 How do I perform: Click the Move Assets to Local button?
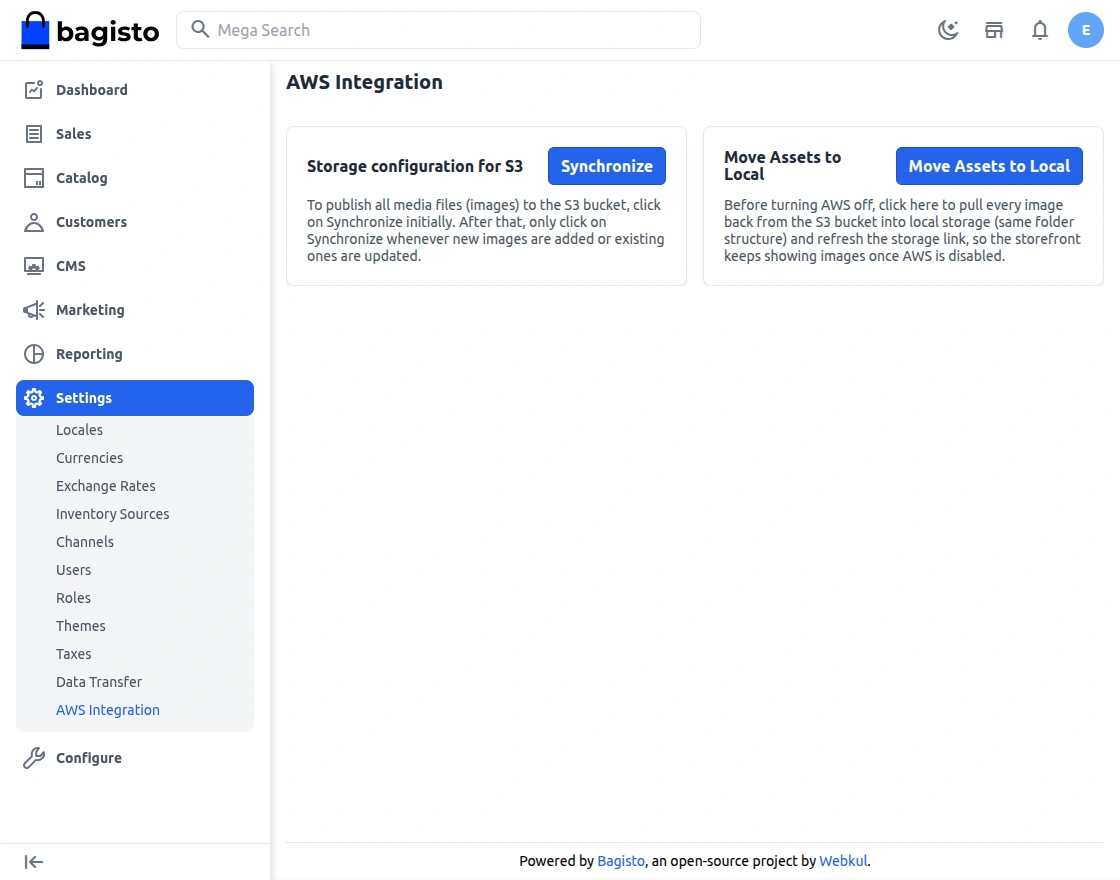[989, 166]
